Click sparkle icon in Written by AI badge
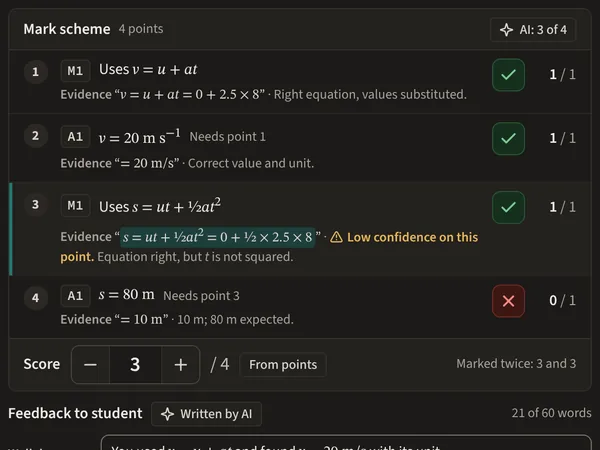The width and height of the screenshot is (600, 450). coord(167,414)
